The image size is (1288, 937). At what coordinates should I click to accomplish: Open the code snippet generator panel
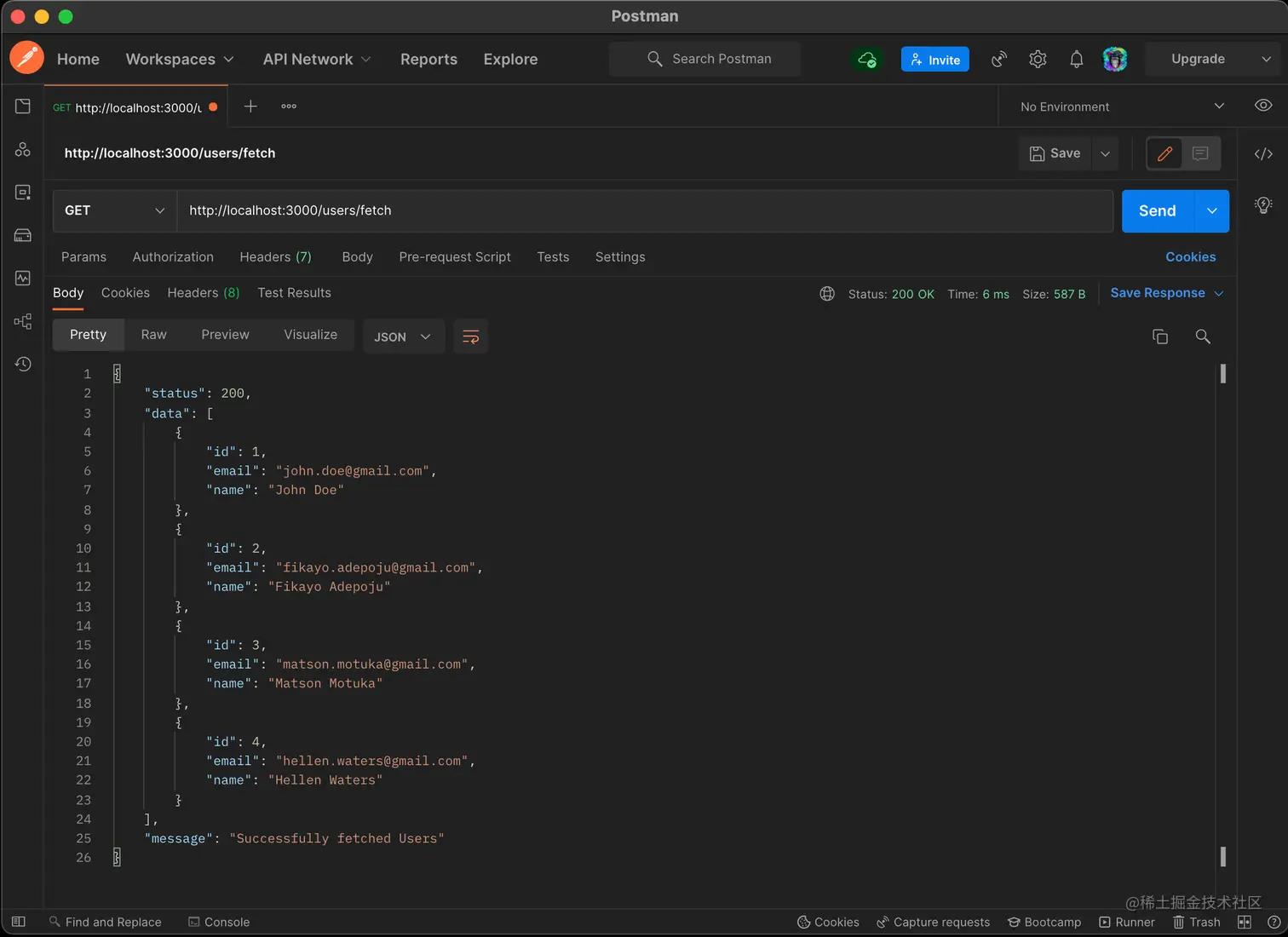1263,154
